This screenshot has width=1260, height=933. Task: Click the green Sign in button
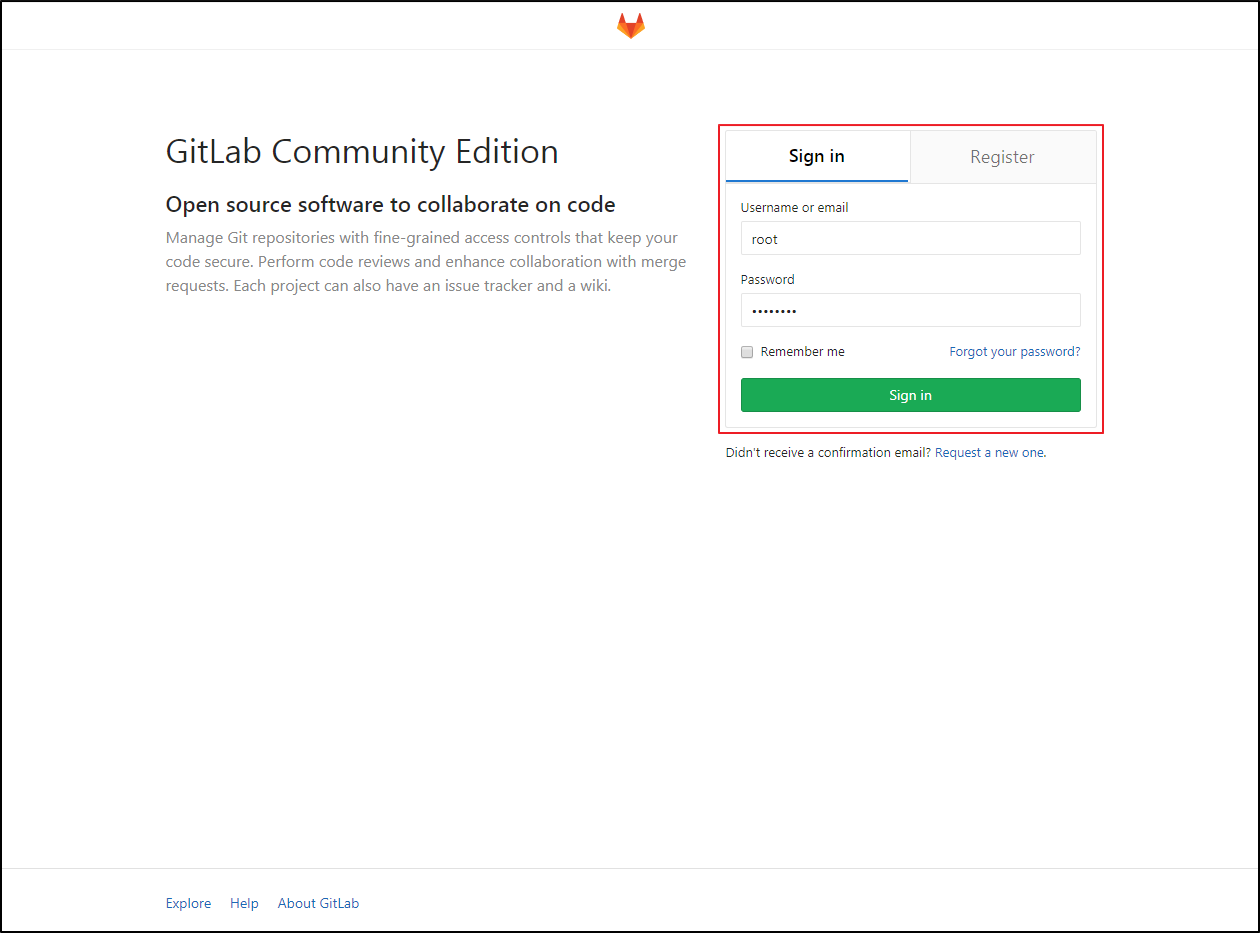tap(910, 395)
